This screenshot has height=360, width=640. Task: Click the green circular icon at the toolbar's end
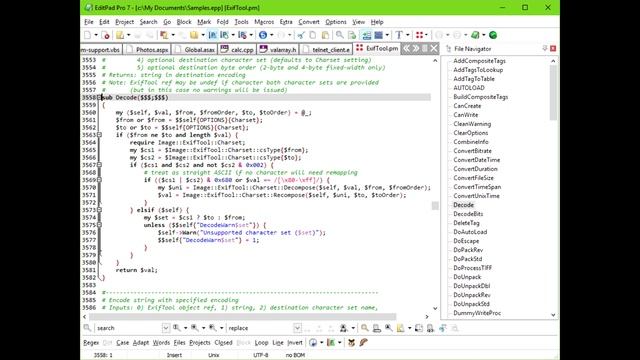pyautogui.click(x=493, y=35)
